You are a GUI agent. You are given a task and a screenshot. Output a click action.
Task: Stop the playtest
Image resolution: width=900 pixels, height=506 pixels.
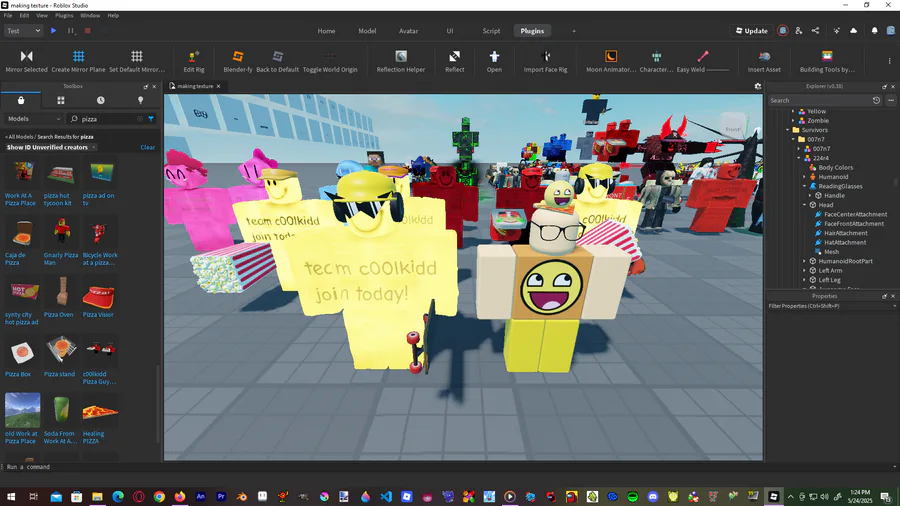click(x=88, y=31)
